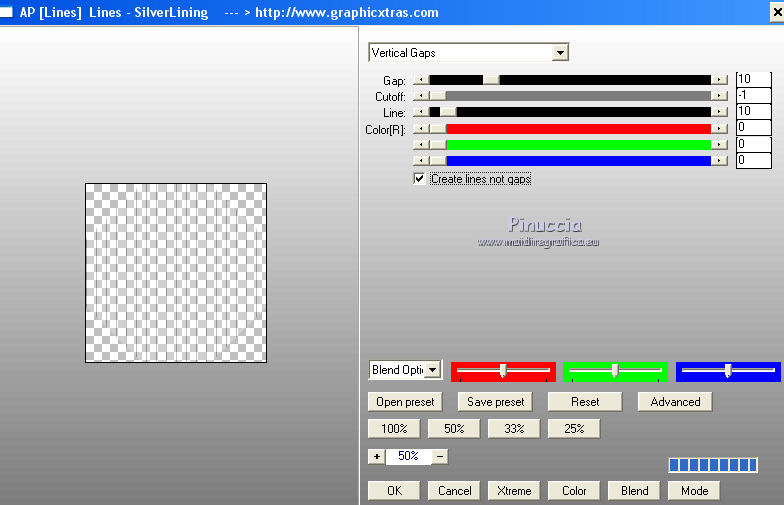
Task: Click the Blend button
Action: [x=634, y=491]
